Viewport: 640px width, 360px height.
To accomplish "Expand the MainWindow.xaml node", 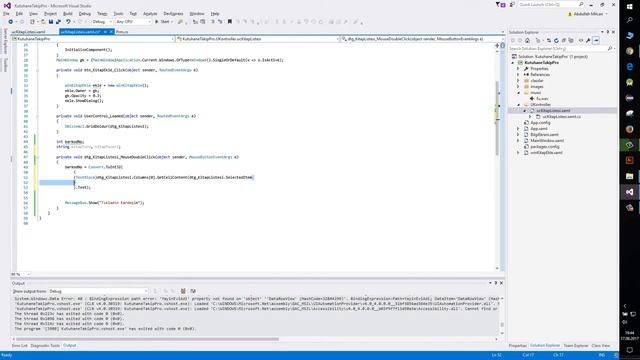I will click(x=519, y=140).
